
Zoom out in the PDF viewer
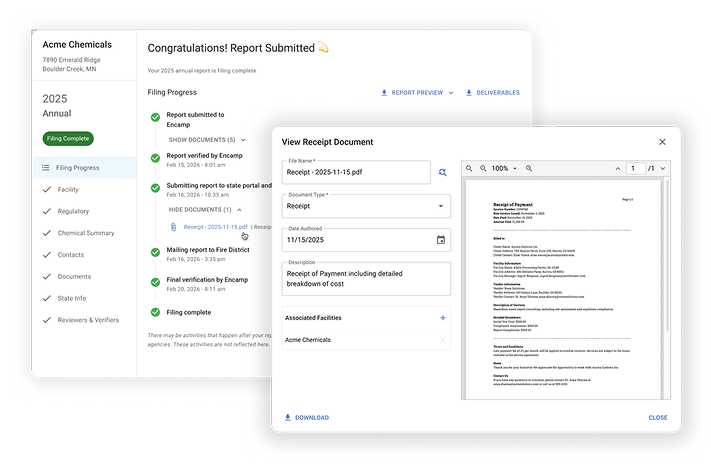tap(483, 169)
